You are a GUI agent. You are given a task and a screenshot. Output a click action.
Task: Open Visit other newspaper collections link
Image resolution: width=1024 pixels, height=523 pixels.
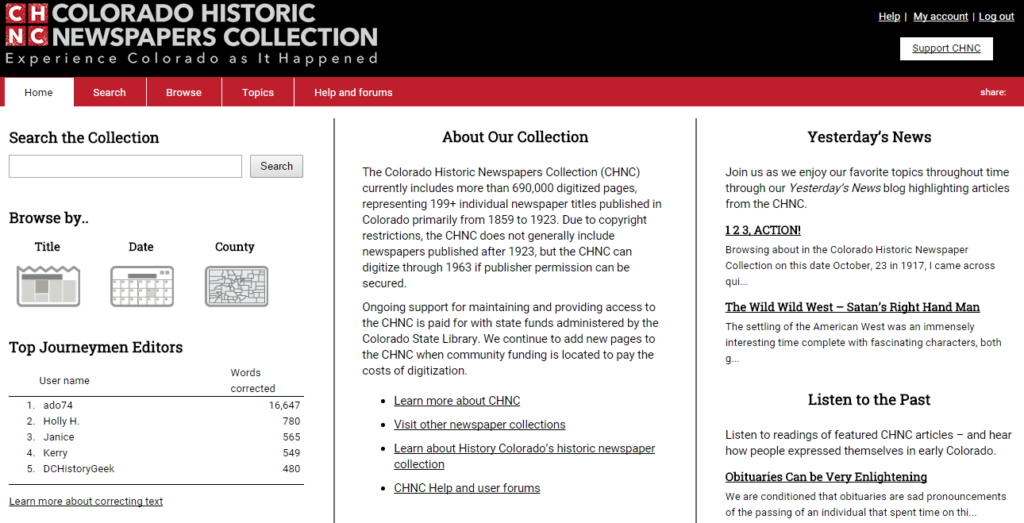[479, 424]
